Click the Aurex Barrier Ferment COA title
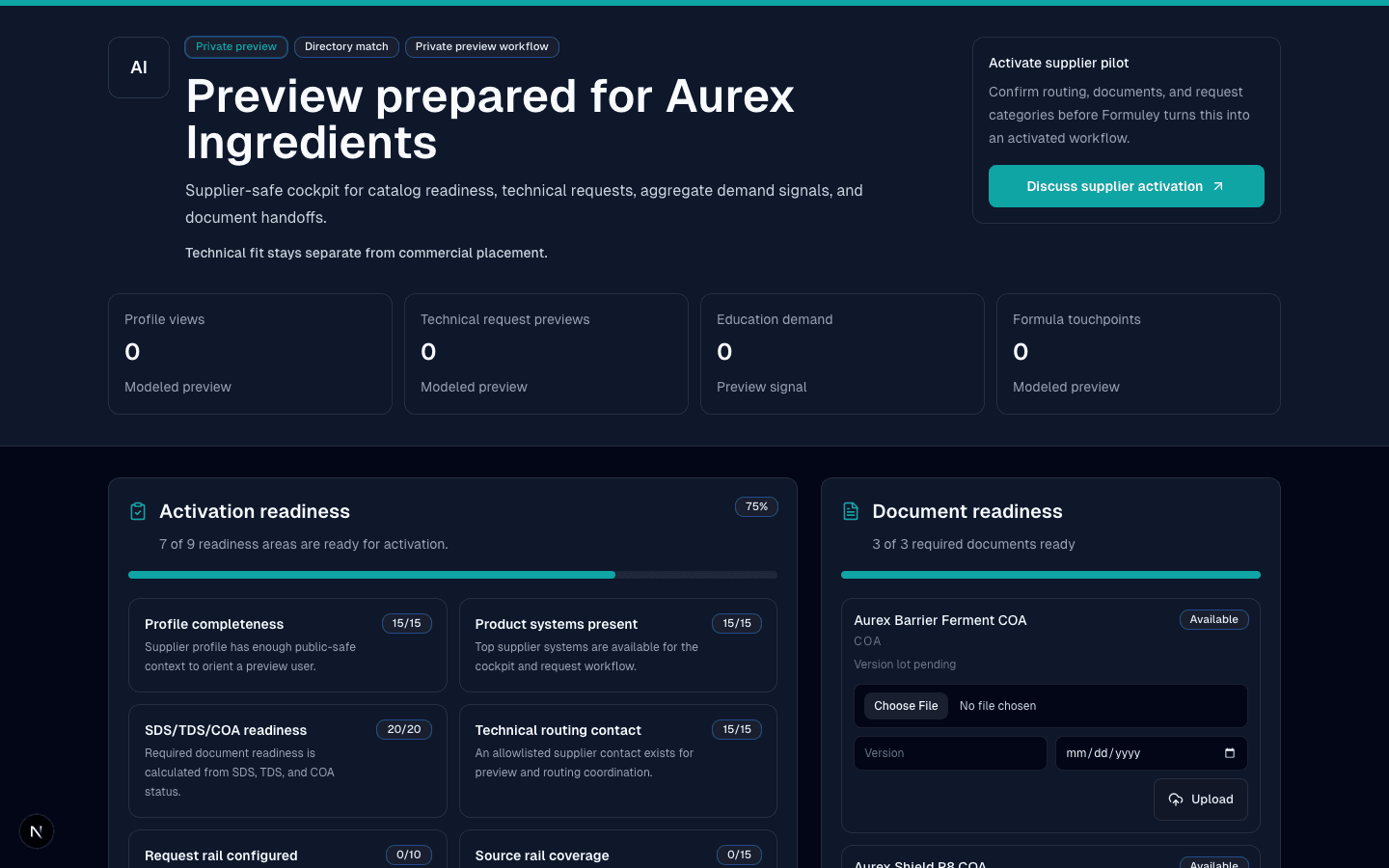The height and width of the screenshot is (868, 1389). tap(940, 620)
